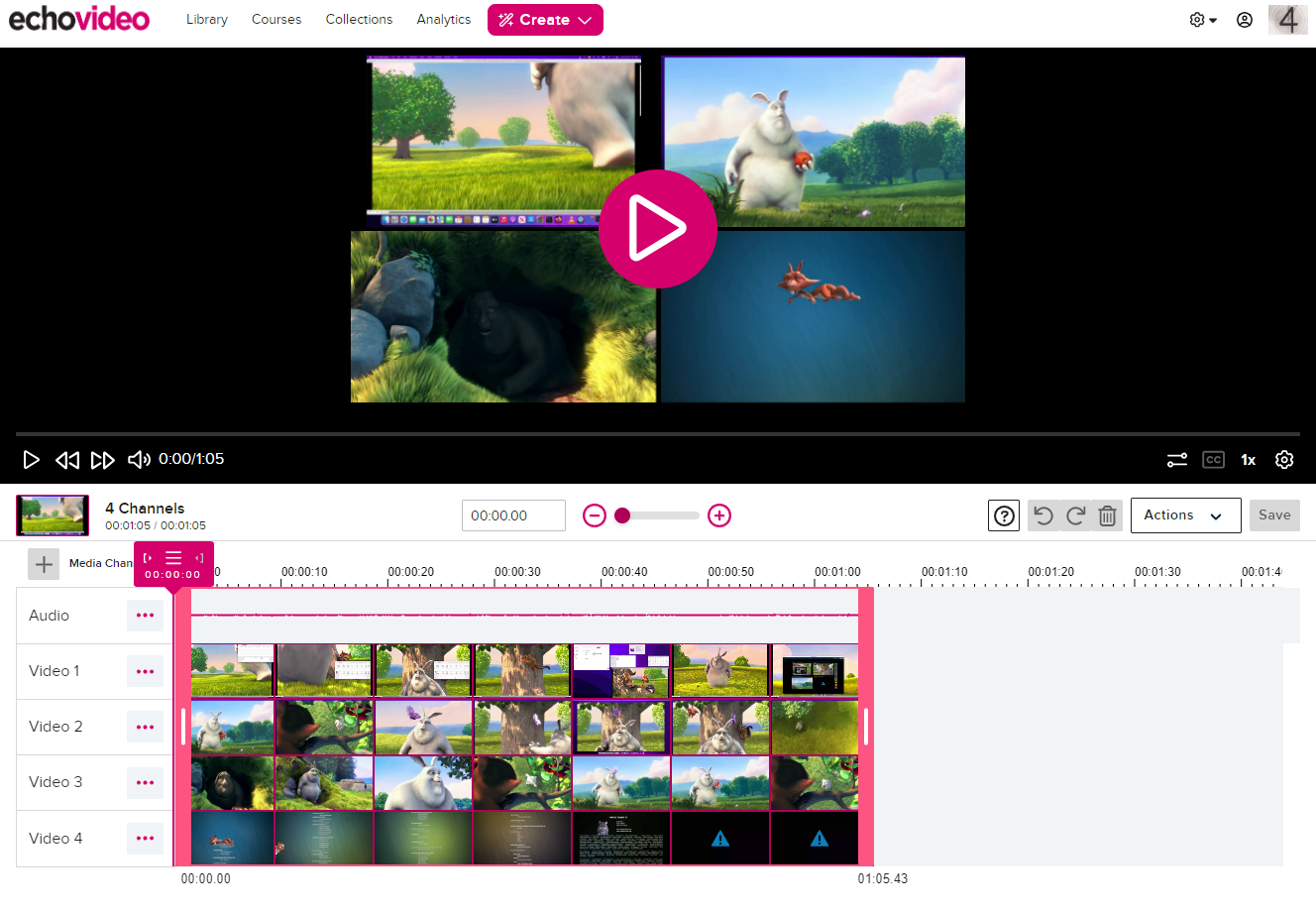
Task: Fast forward the video
Action: pyautogui.click(x=103, y=459)
